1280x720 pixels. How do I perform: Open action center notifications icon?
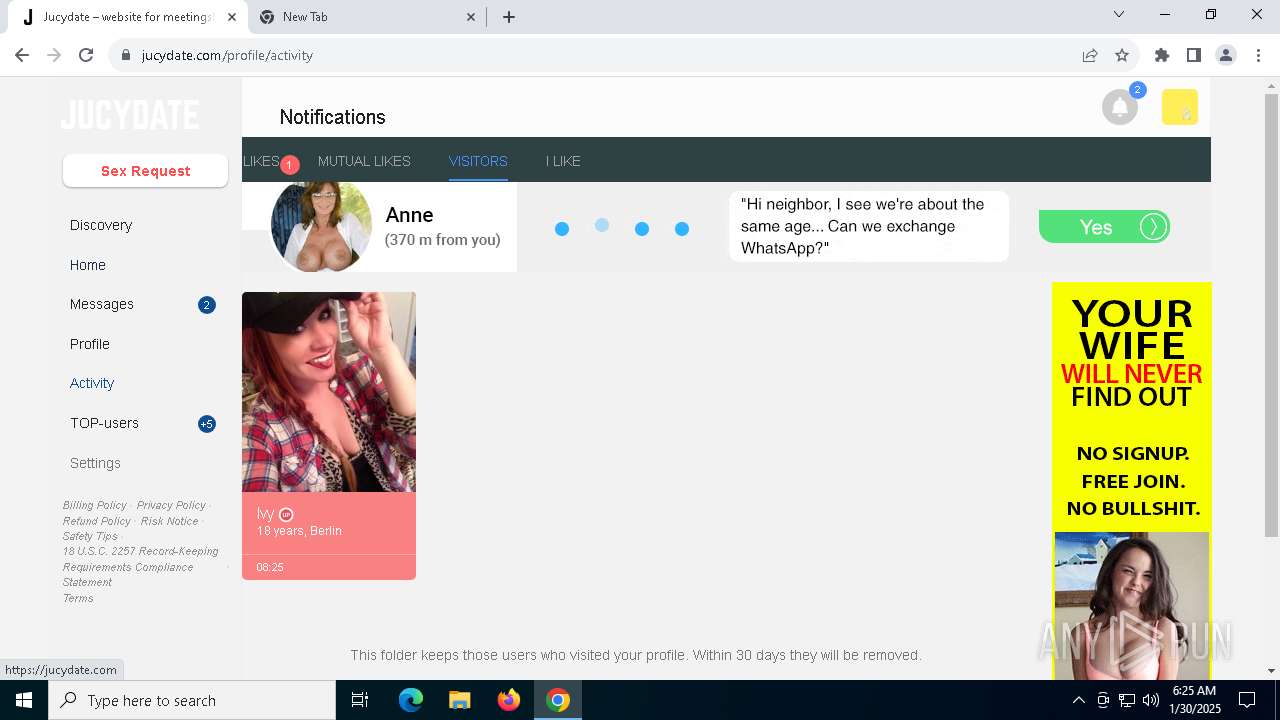pyautogui.click(x=1247, y=700)
